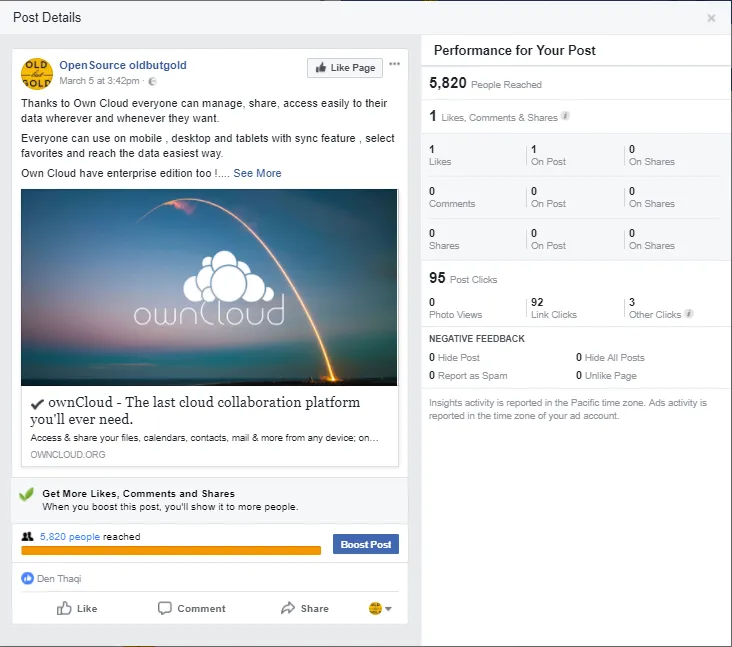Click the OWNCLOUD.ORG domain text
This screenshot has width=732, height=647.
[68, 454]
